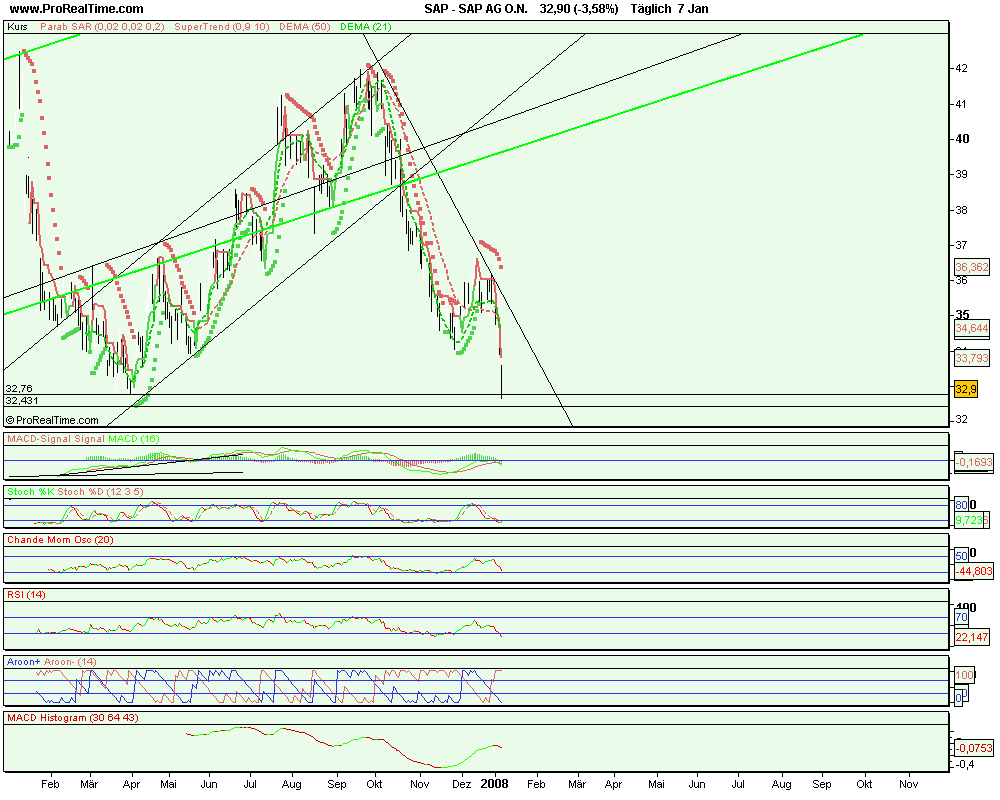Open the www.ProRealTime.com link at top
The image size is (1000, 800).
pos(73,8)
